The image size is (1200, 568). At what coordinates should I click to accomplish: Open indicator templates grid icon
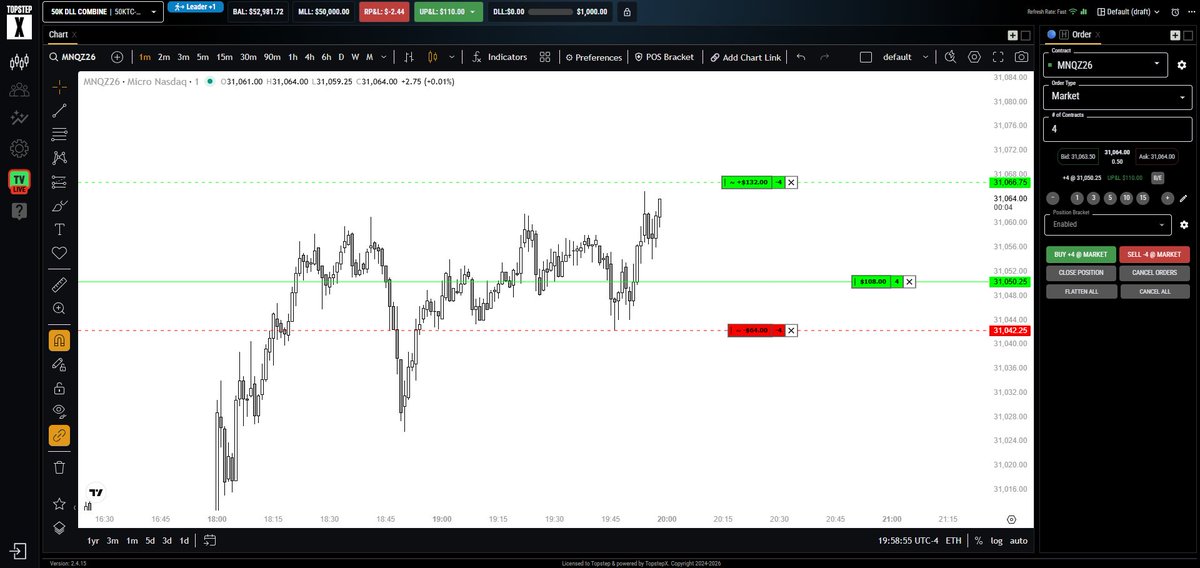545,57
